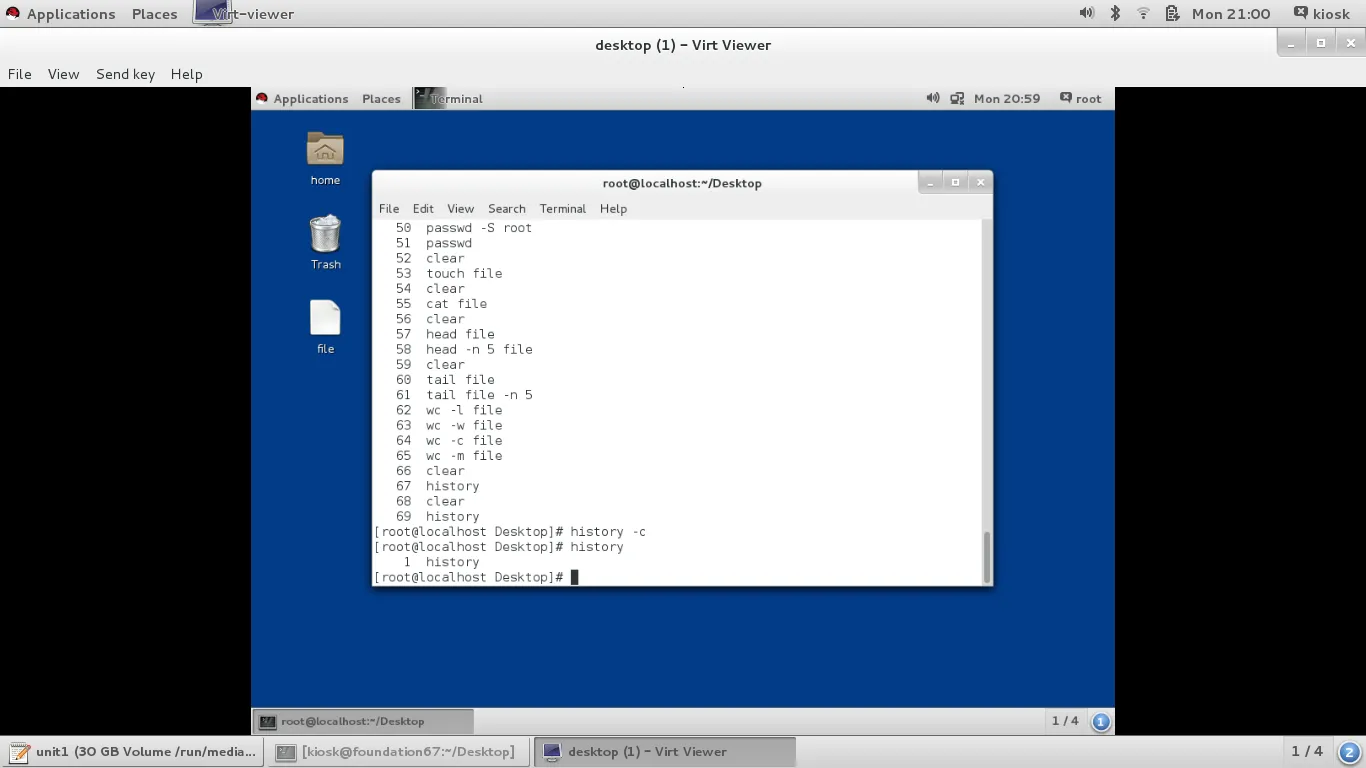Click the host Virt-viewer app menu button
Screen dimensions: 1366x768
[244, 13]
